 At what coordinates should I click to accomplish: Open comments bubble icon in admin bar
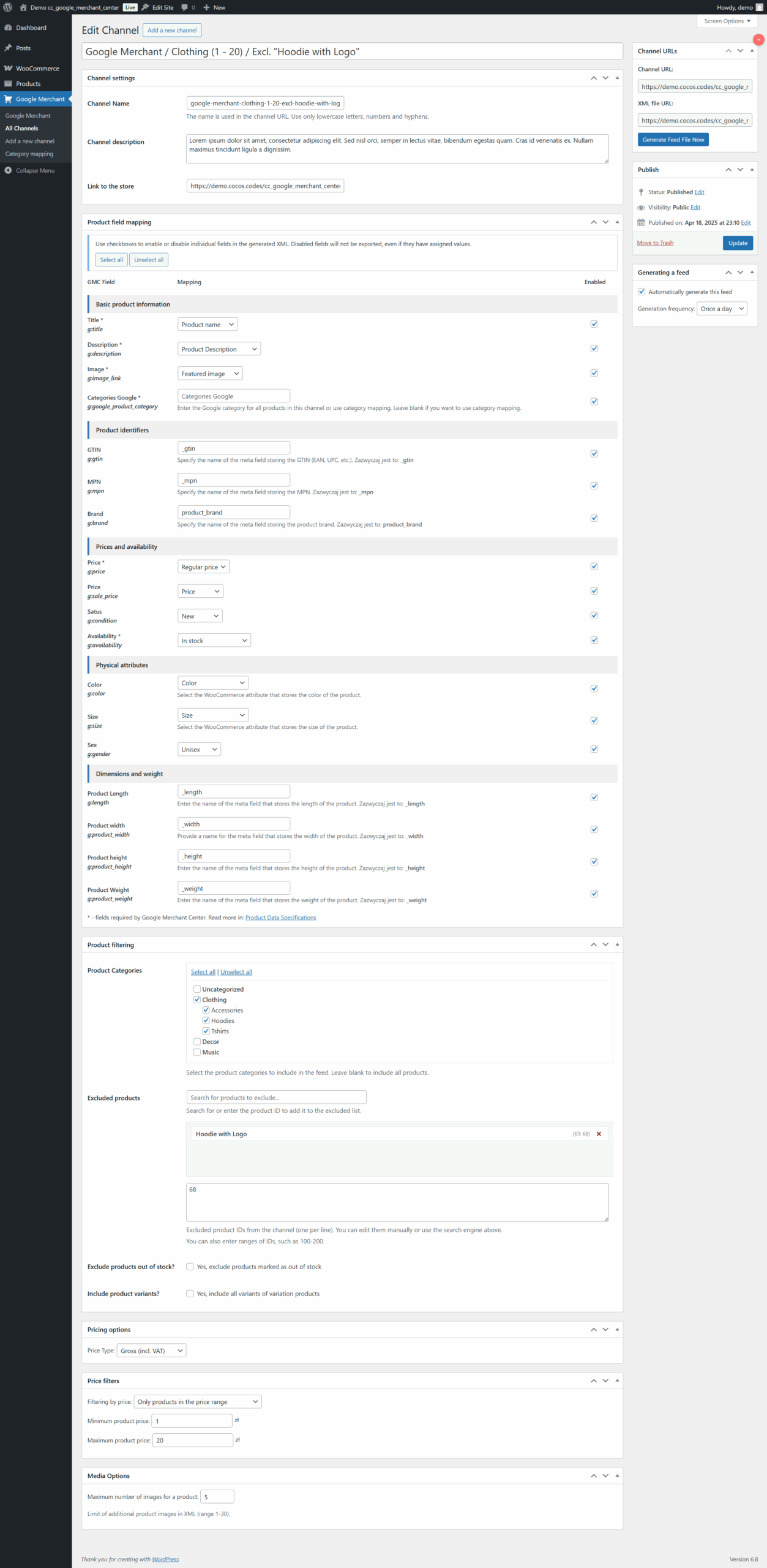(185, 7)
